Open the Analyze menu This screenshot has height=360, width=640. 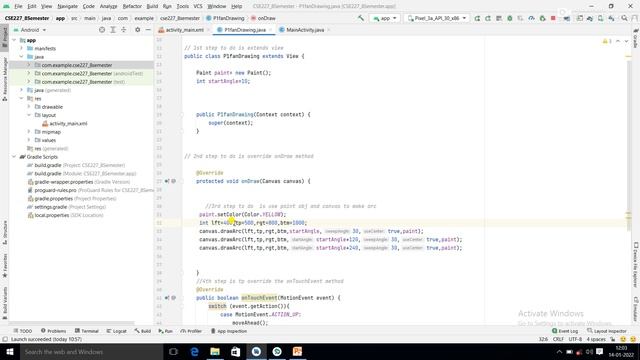tap(108, 6)
